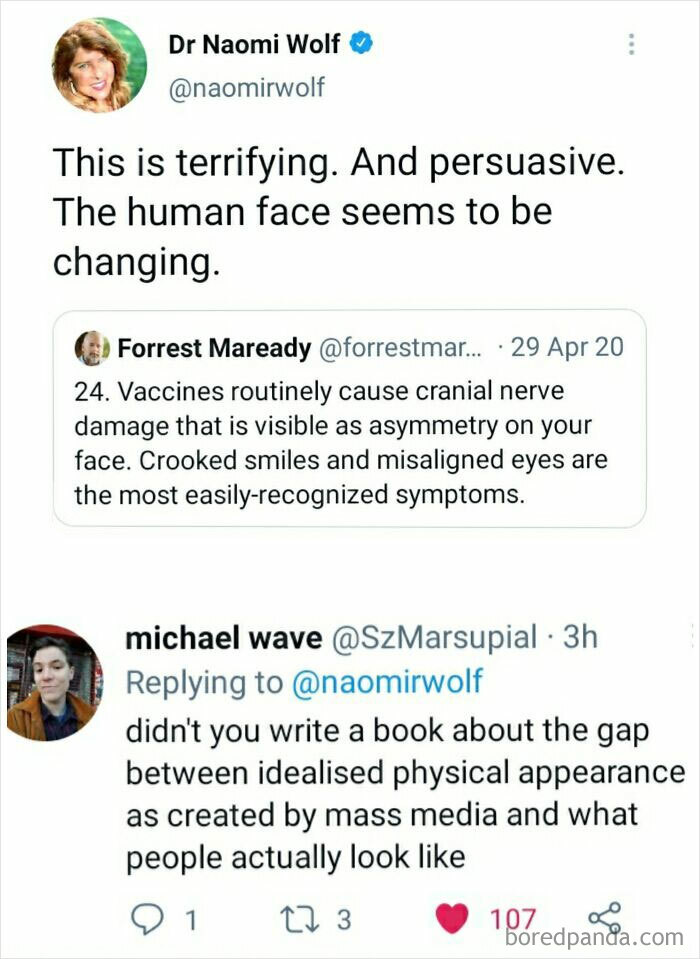Click the share icon on the reply
Viewport: 700px width, 959px height.
(x=603, y=917)
